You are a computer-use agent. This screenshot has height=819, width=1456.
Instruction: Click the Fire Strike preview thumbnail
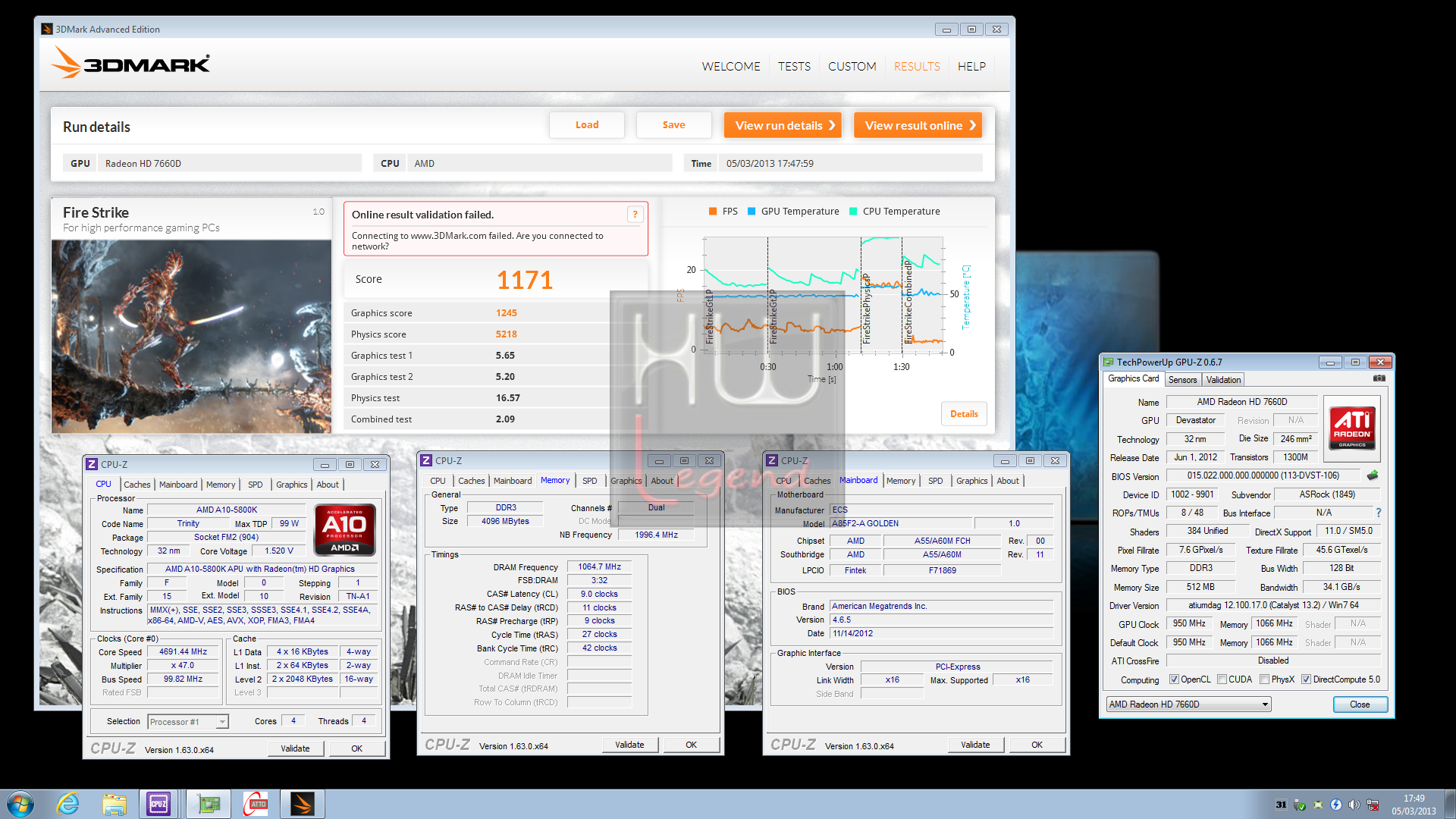pyautogui.click(x=192, y=337)
